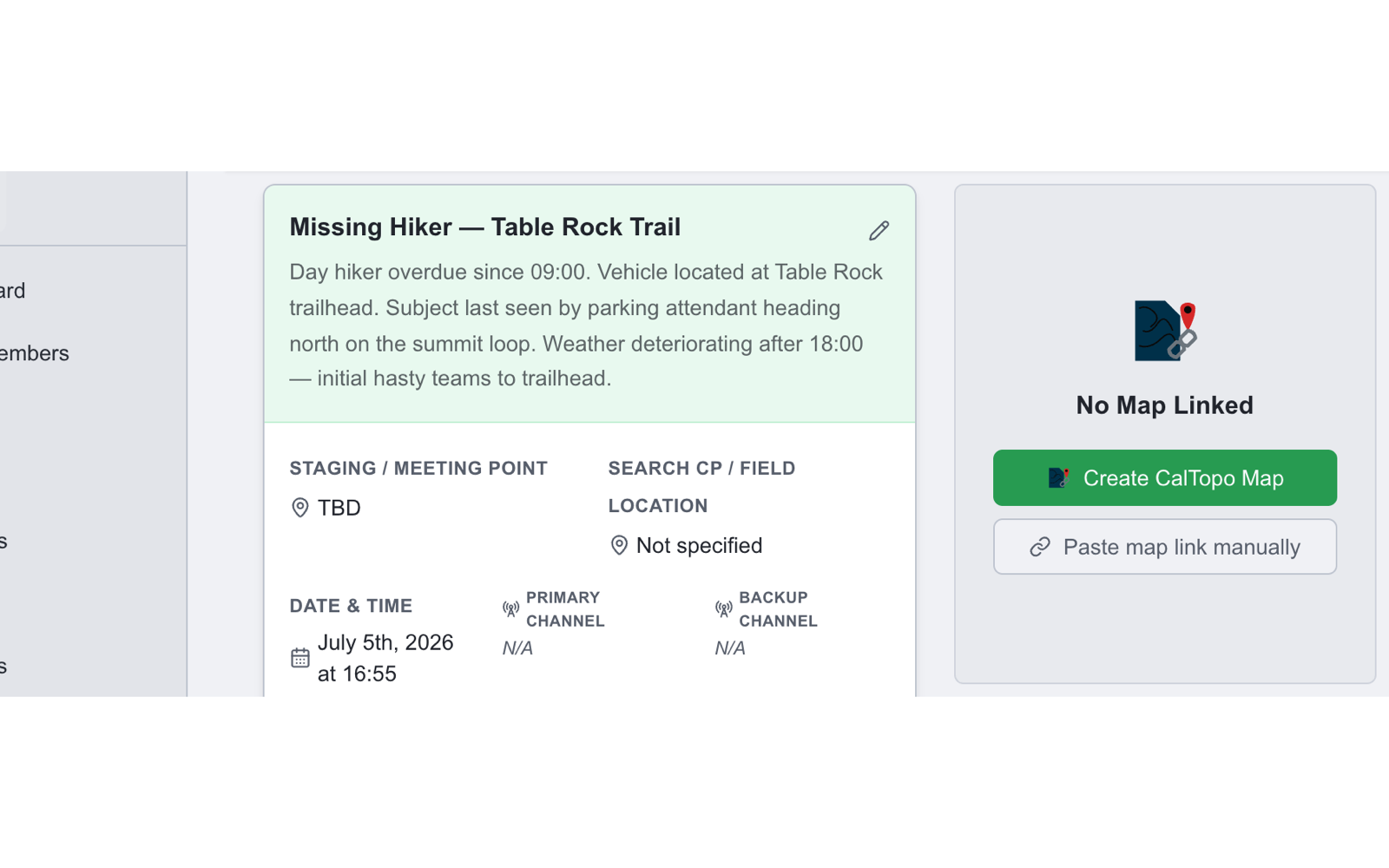Click the link icon in Paste map button
Viewport: 1389px width, 868px height.
(1040, 547)
